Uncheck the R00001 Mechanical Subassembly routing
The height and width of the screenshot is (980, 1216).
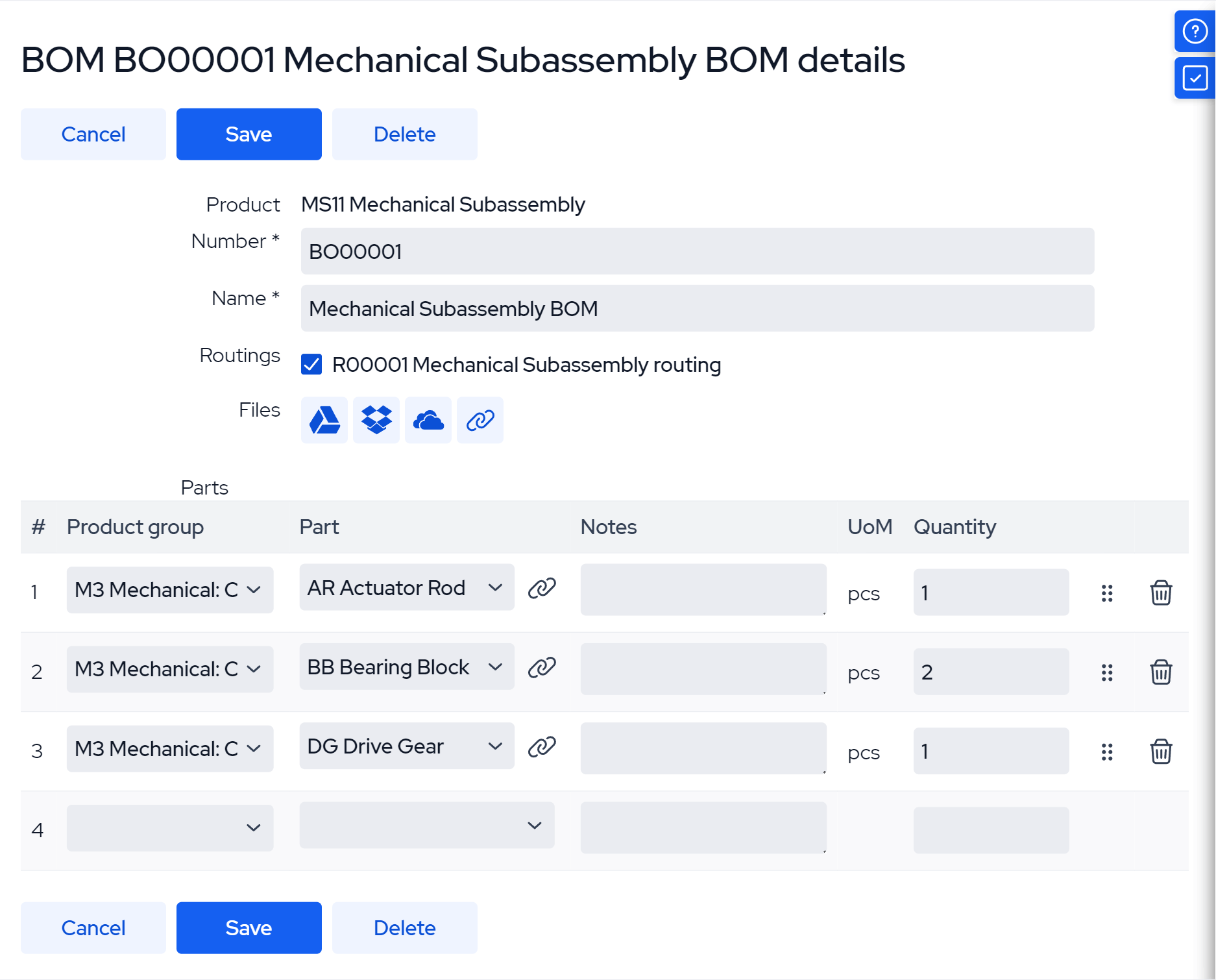[x=312, y=365]
